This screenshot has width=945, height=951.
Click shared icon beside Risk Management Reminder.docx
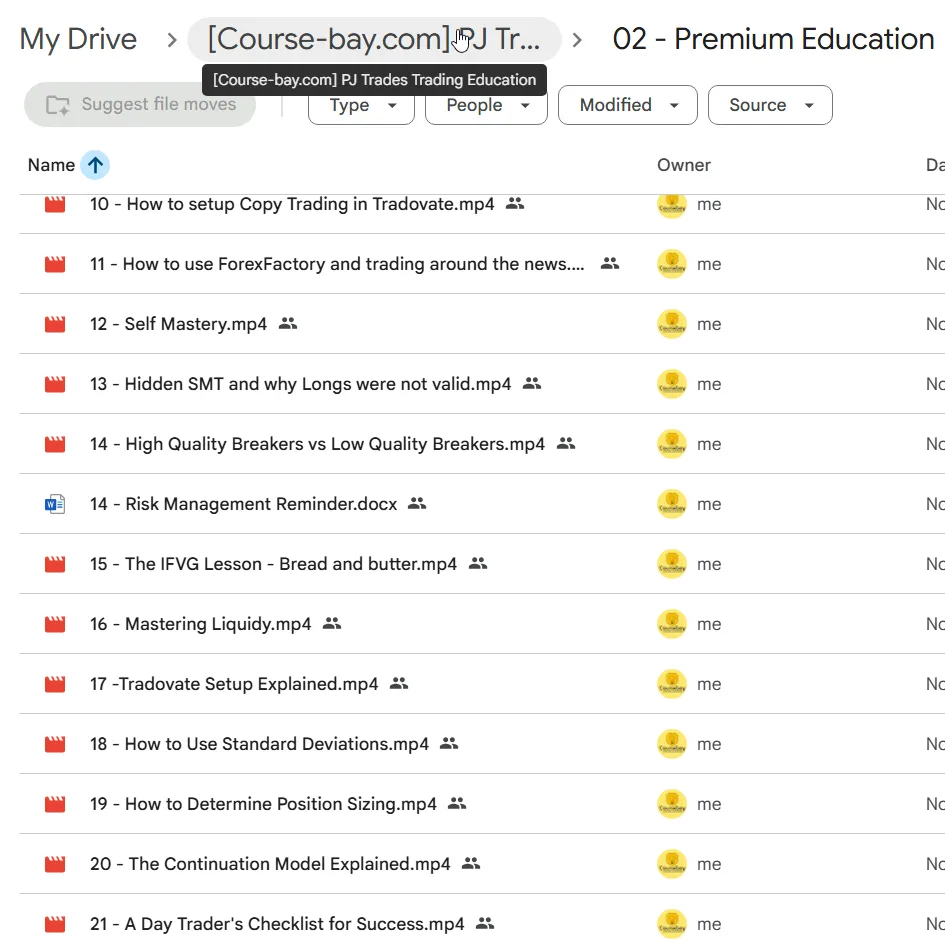pos(417,503)
